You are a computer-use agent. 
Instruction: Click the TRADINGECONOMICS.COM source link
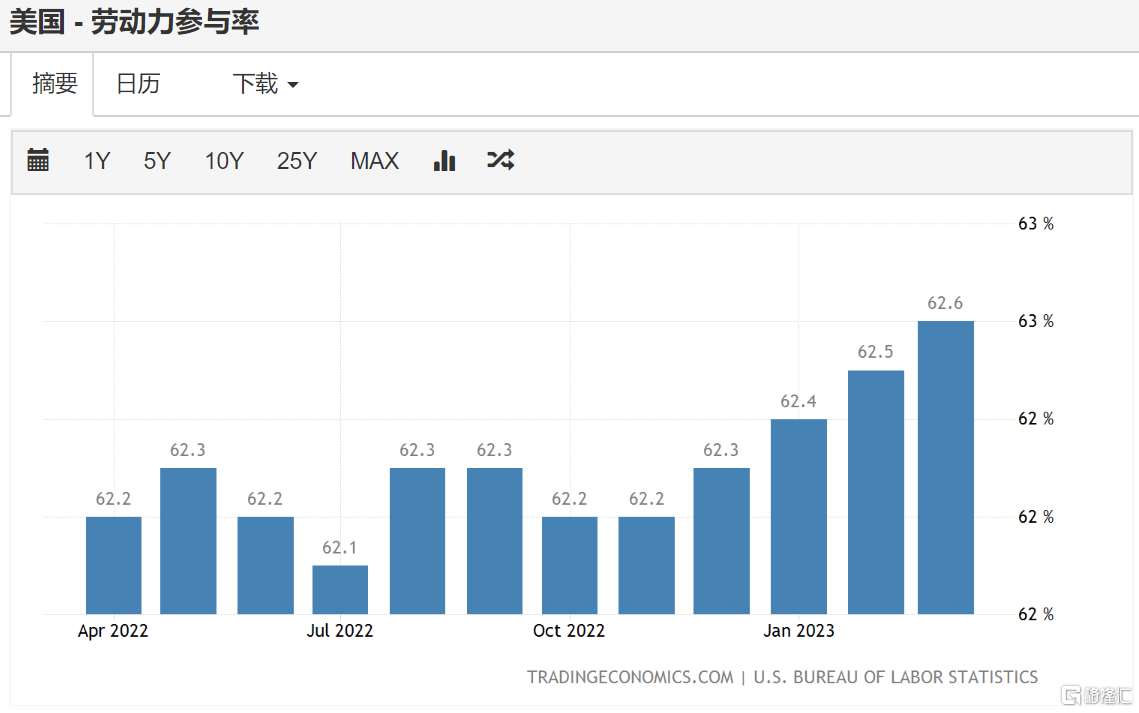630,677
